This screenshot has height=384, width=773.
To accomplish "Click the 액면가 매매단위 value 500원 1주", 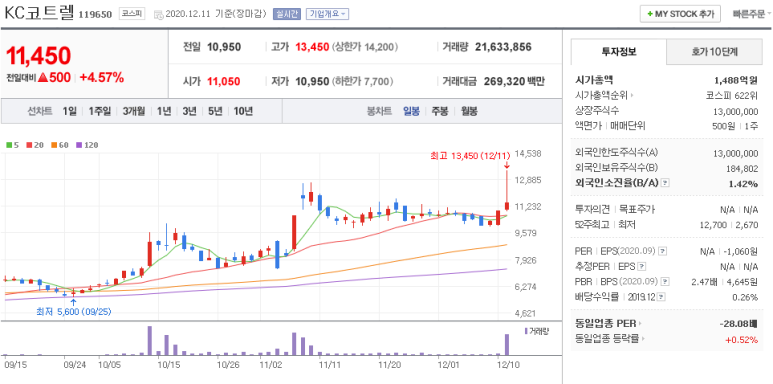I will coord(735,126).
